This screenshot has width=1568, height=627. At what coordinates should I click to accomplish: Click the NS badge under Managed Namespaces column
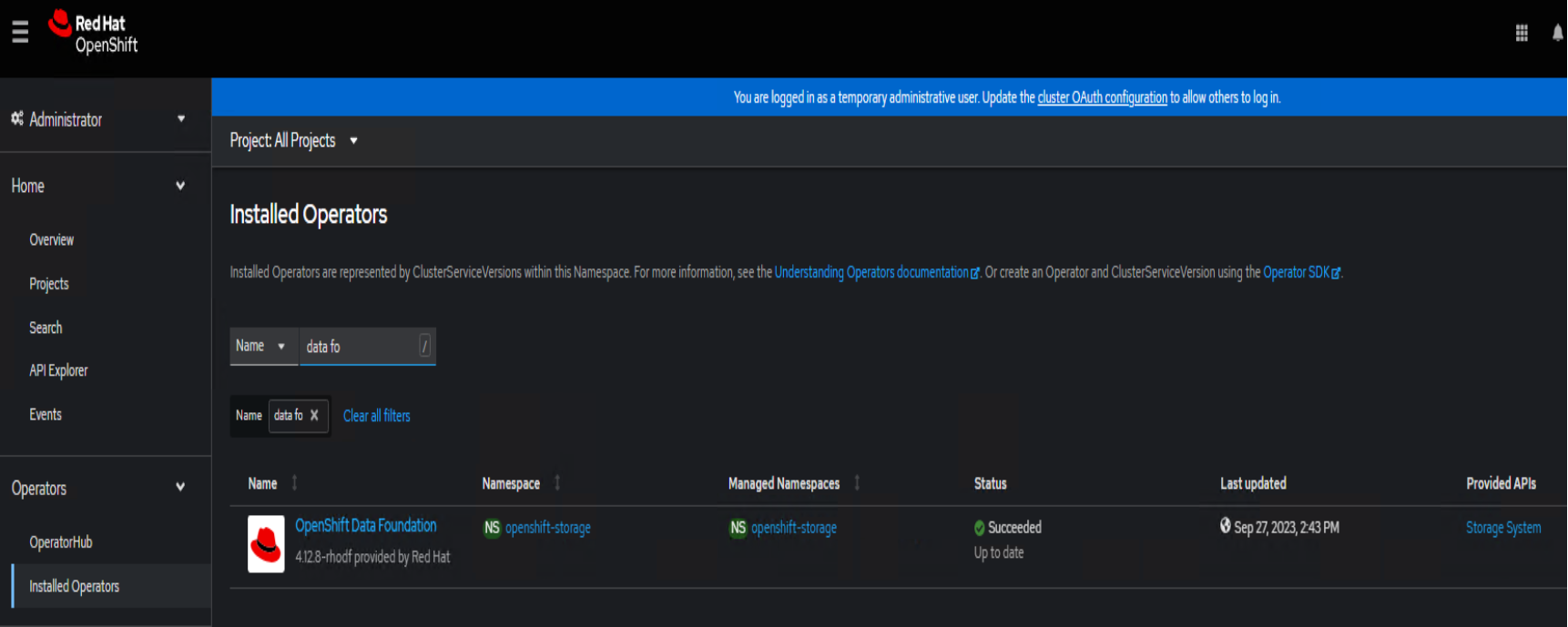coord(738,528)
